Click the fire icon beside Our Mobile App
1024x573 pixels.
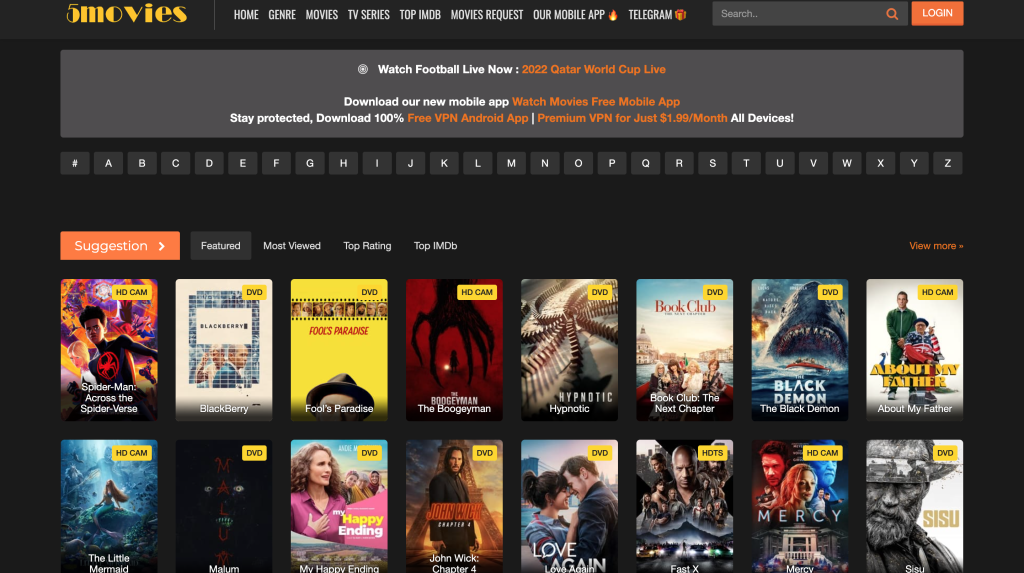point(613,15)
